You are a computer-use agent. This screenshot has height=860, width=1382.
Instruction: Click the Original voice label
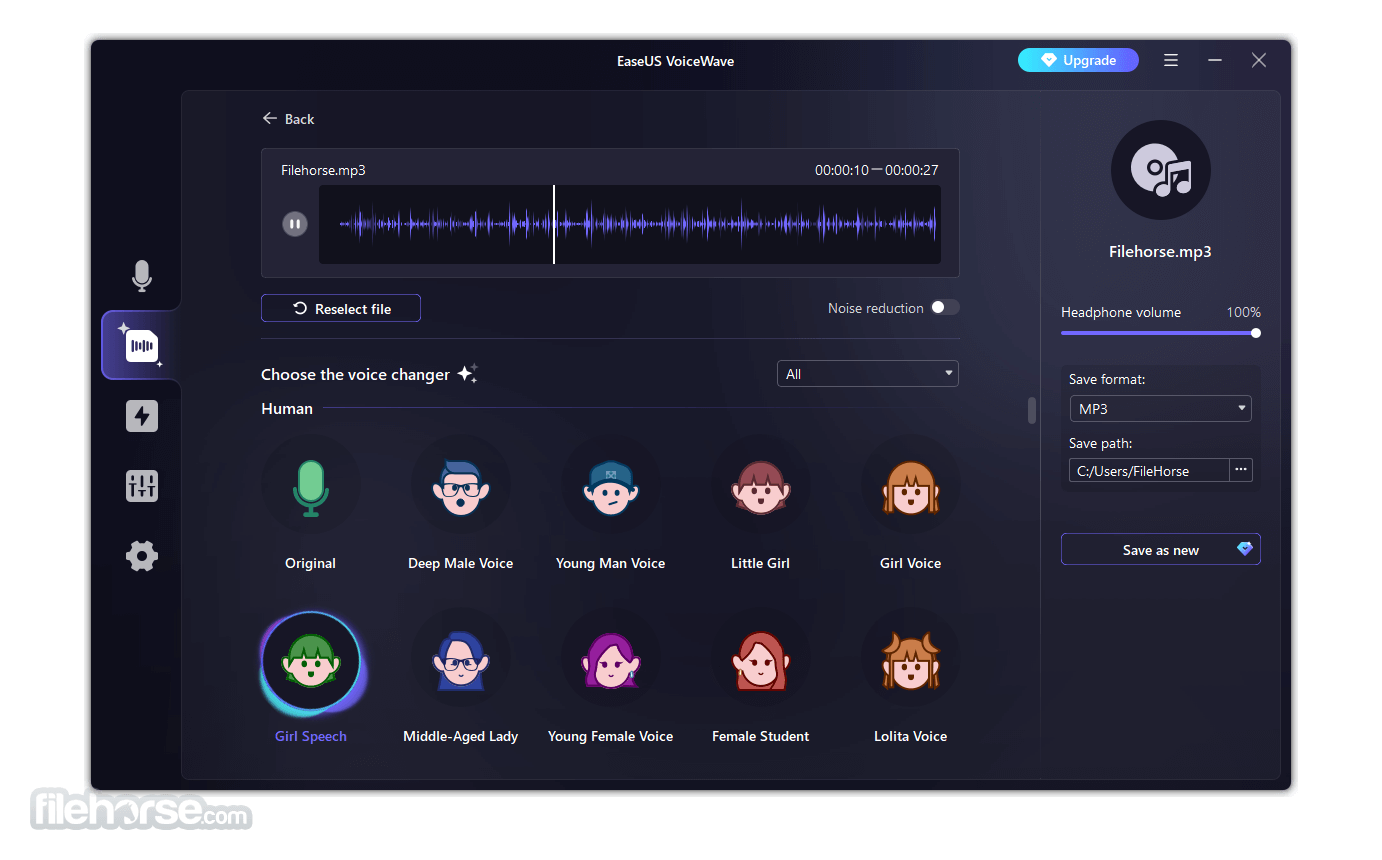311,564
